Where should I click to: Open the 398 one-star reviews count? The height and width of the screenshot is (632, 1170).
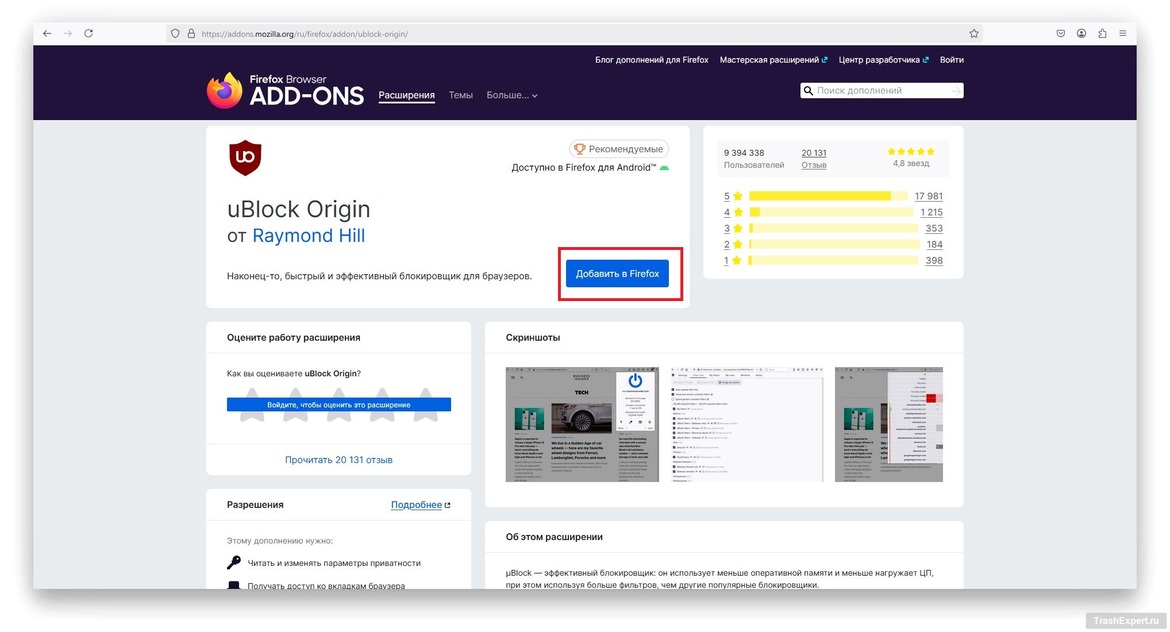point(933,260)
